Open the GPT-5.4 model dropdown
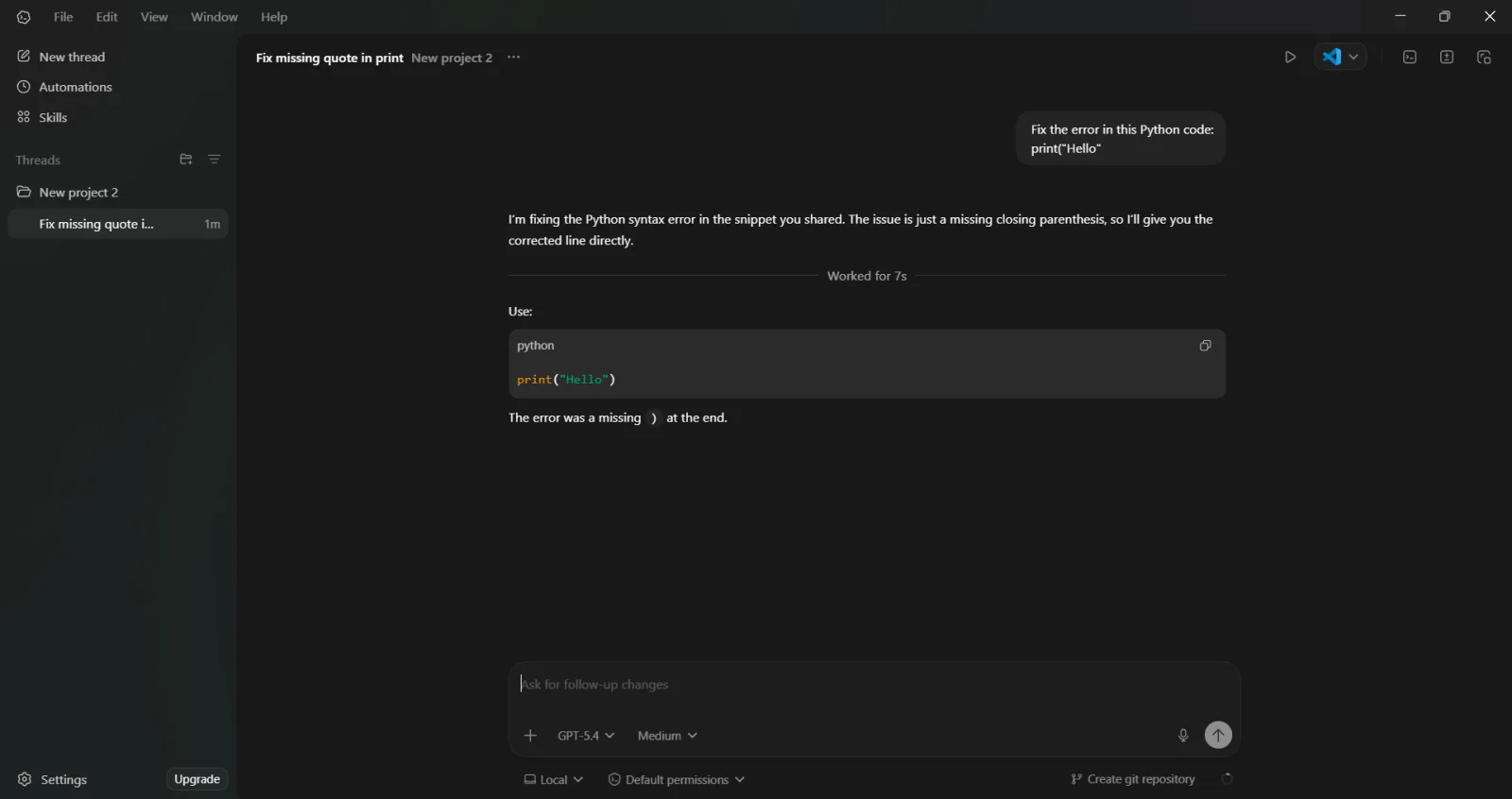The height and width of the screenshot is (799, 1512). 586,736
